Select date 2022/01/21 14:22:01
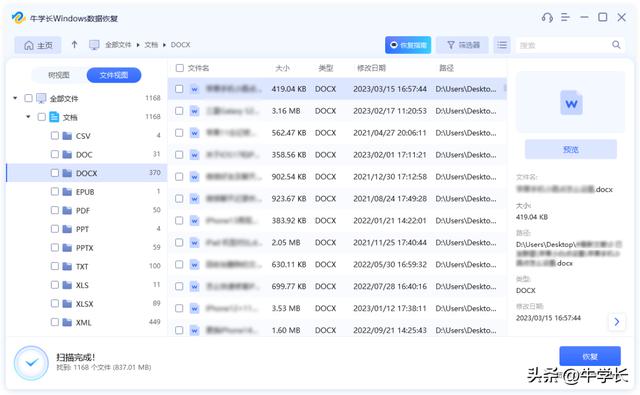Viewport: 640px width, 395px height. [390, 221]
